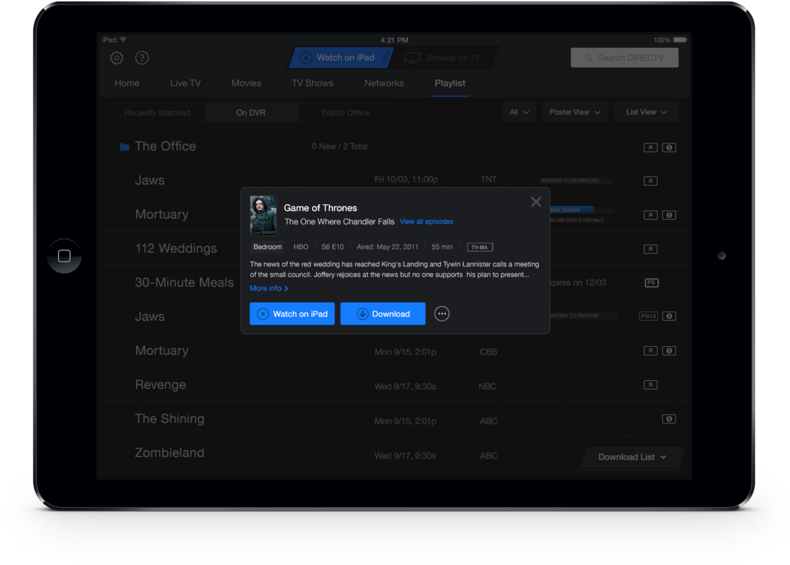Focus the Search DIRECTV field
The image size is (790, 565).
624,58
